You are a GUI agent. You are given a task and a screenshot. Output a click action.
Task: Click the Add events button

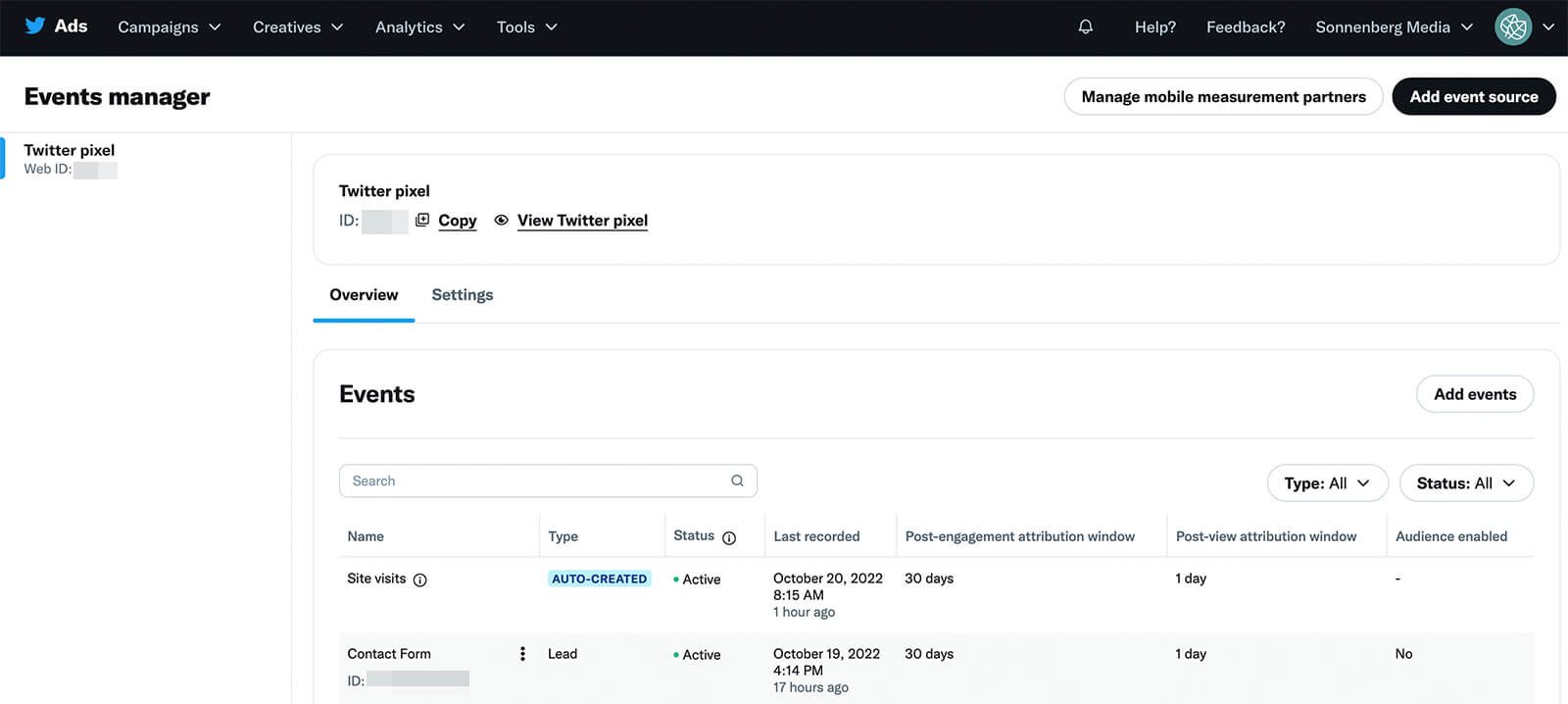click(x=1475, y=393)
